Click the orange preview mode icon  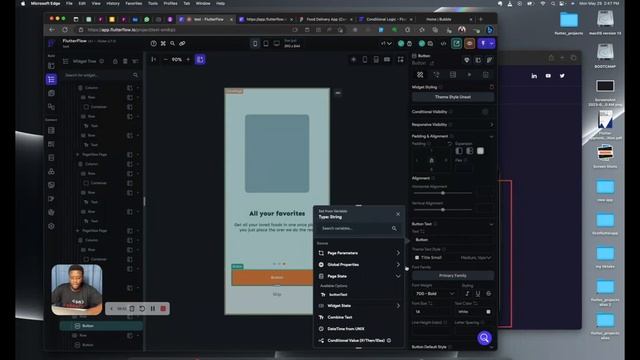pyautogui.click(x=469, y=43)
